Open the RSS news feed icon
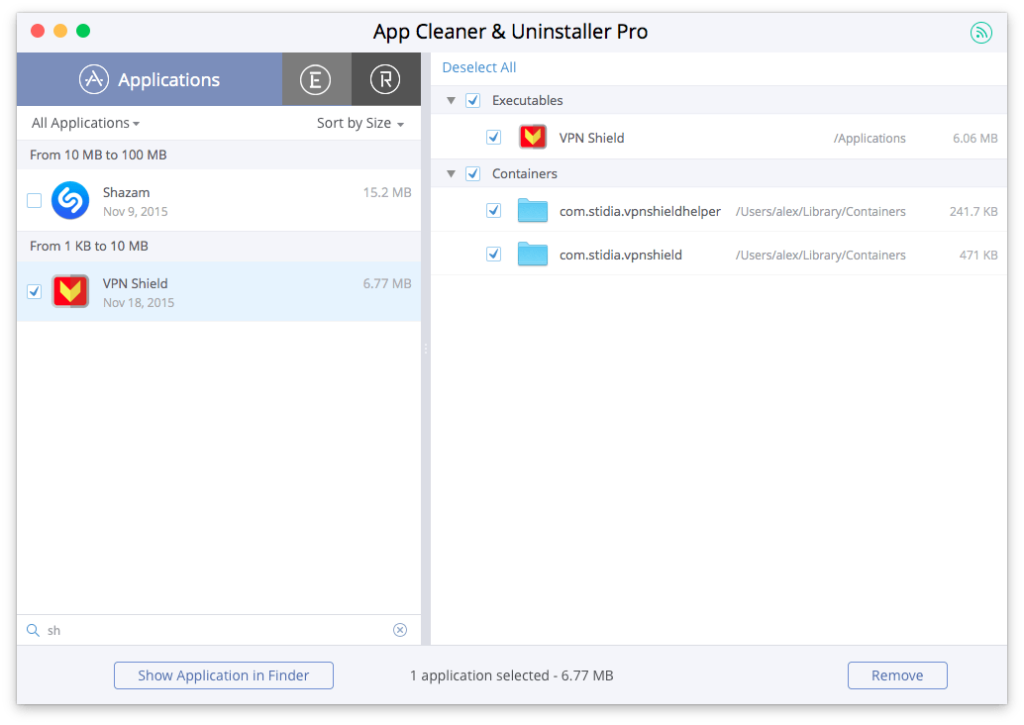 (x=981, y=32)
